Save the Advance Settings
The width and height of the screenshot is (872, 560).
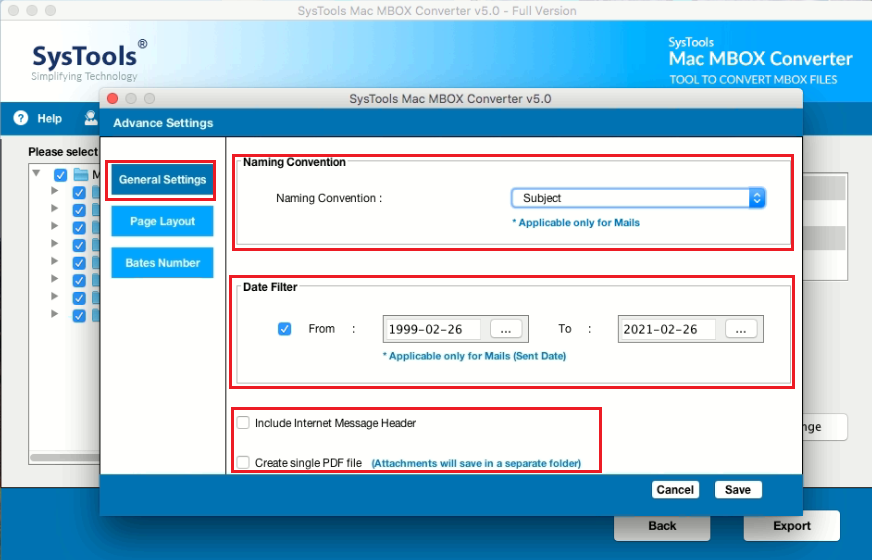(x=737, y=489)
